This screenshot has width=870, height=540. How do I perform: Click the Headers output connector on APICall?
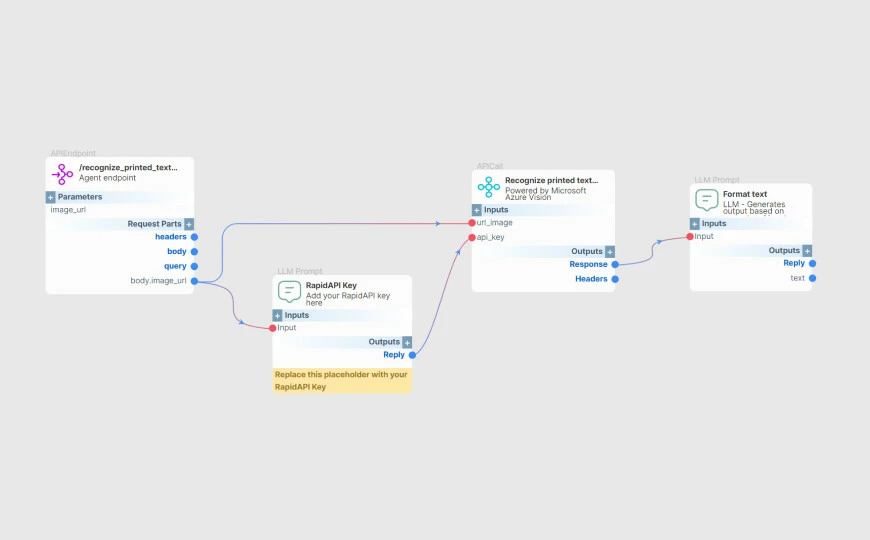(x=615, y=279)
